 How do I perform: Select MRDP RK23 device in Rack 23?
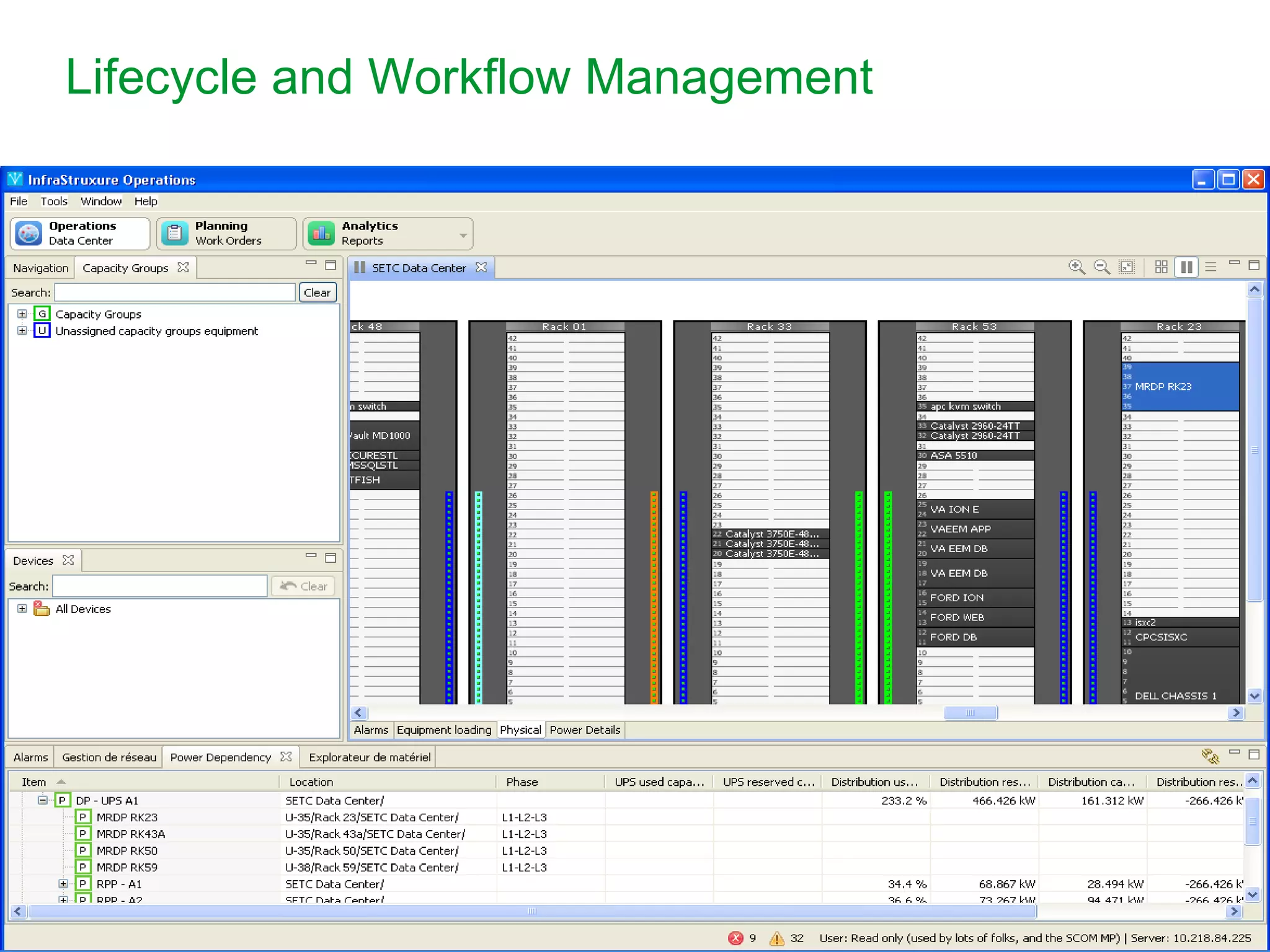[x=1179, y=386]
